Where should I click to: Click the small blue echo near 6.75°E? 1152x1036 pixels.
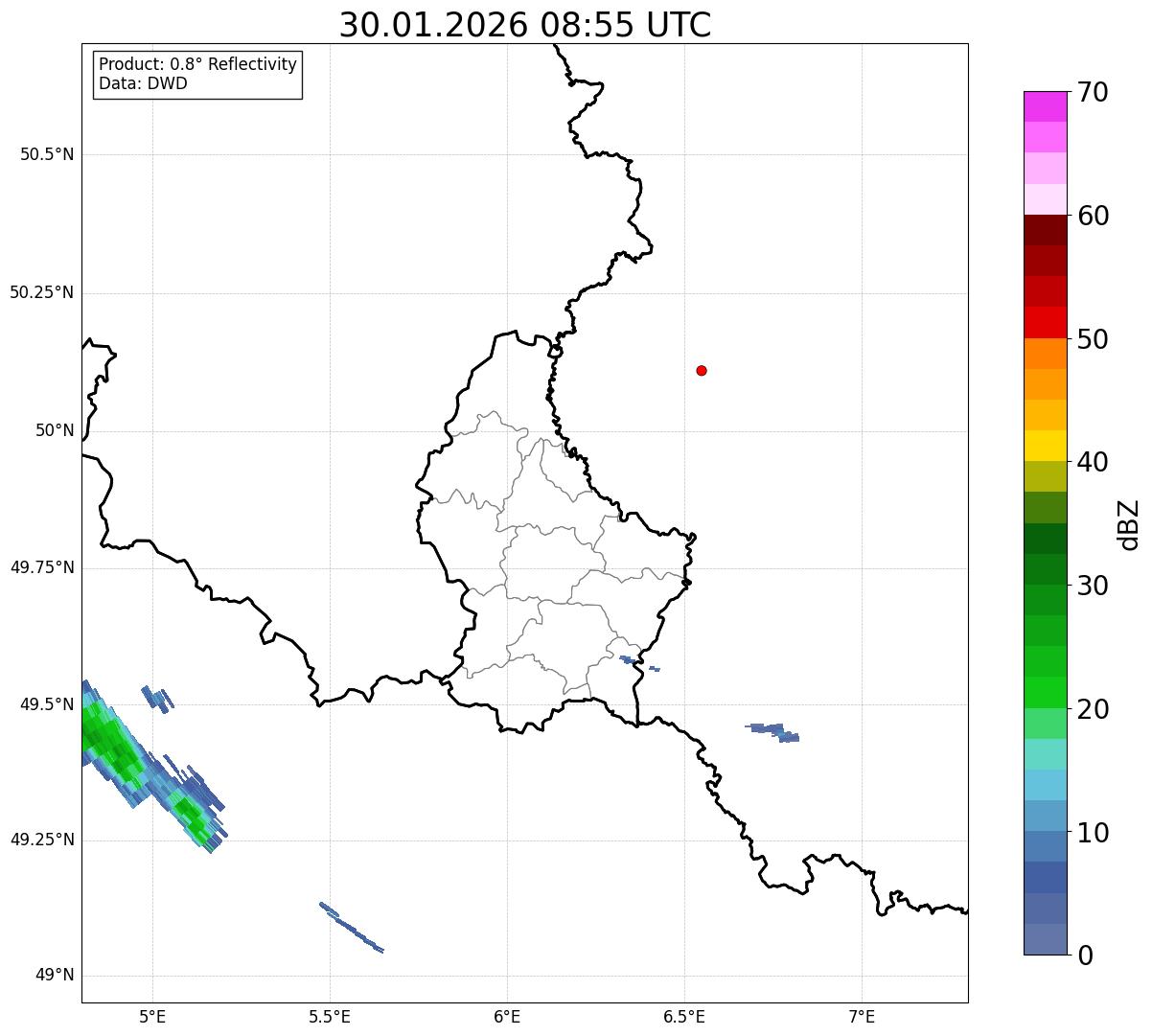click(772, 732)
